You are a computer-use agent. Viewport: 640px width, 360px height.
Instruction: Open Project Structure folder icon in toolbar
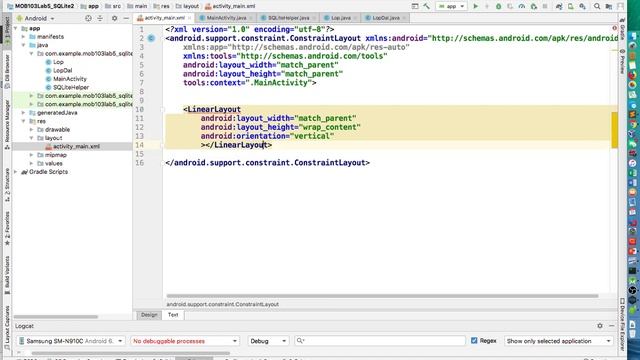tap(609, 6)
